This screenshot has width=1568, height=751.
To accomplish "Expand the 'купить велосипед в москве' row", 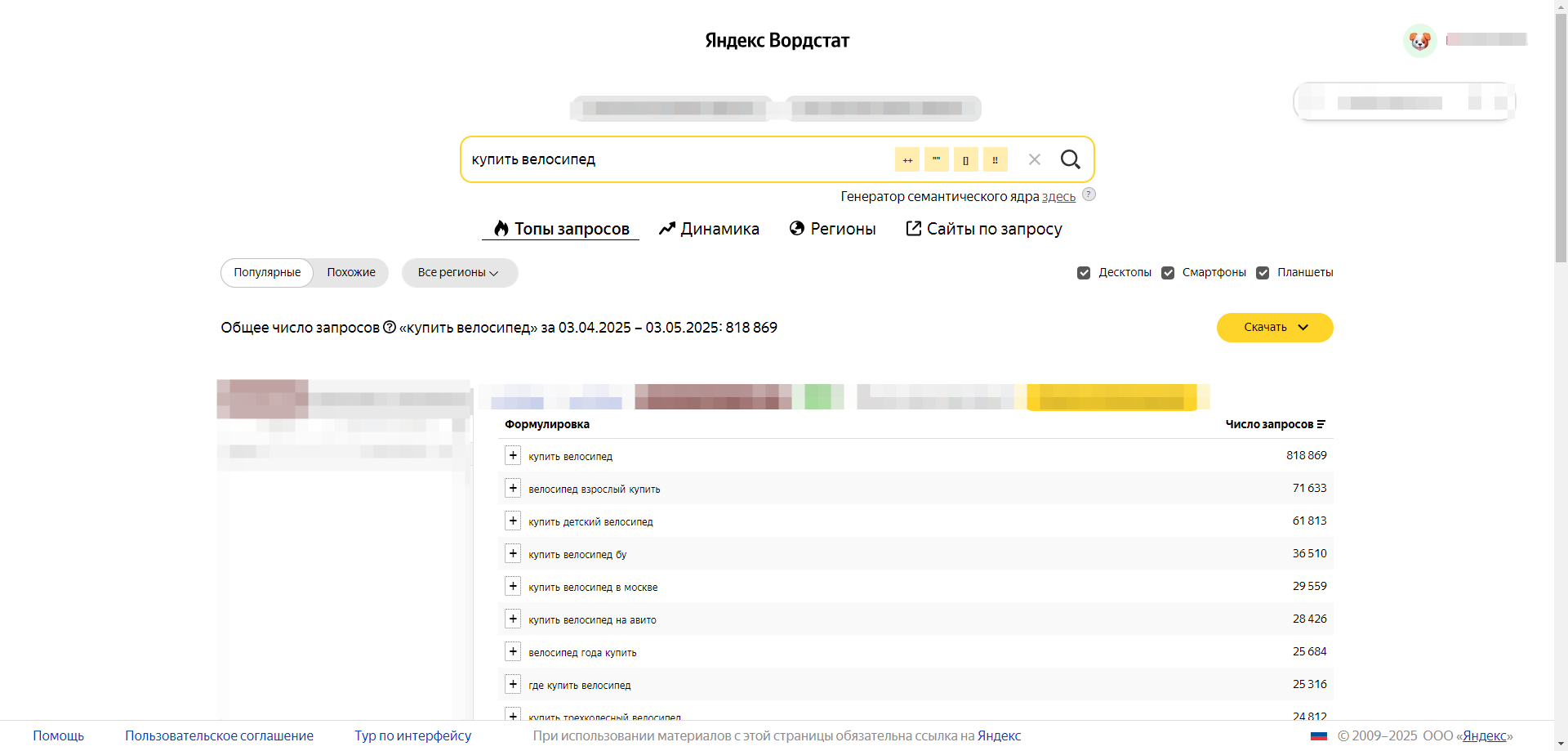I will coord(513,586).
